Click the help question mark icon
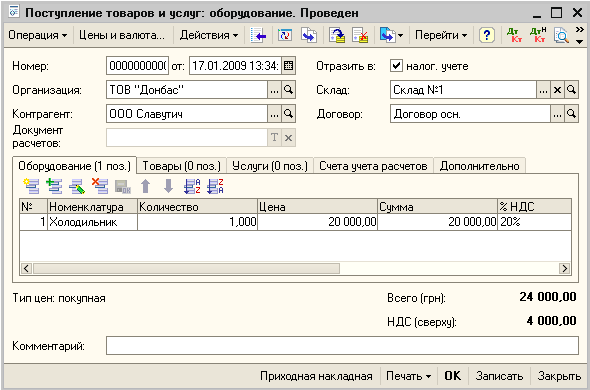Image resolution: width=590 pixels, height=390 pixels. [x=487, y=35]
